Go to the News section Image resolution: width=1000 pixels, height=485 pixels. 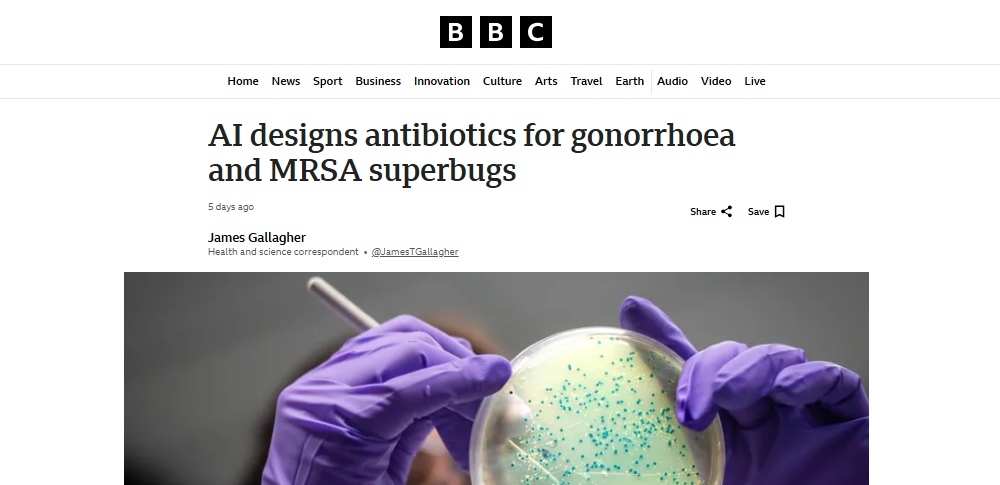tap(286, 81)
